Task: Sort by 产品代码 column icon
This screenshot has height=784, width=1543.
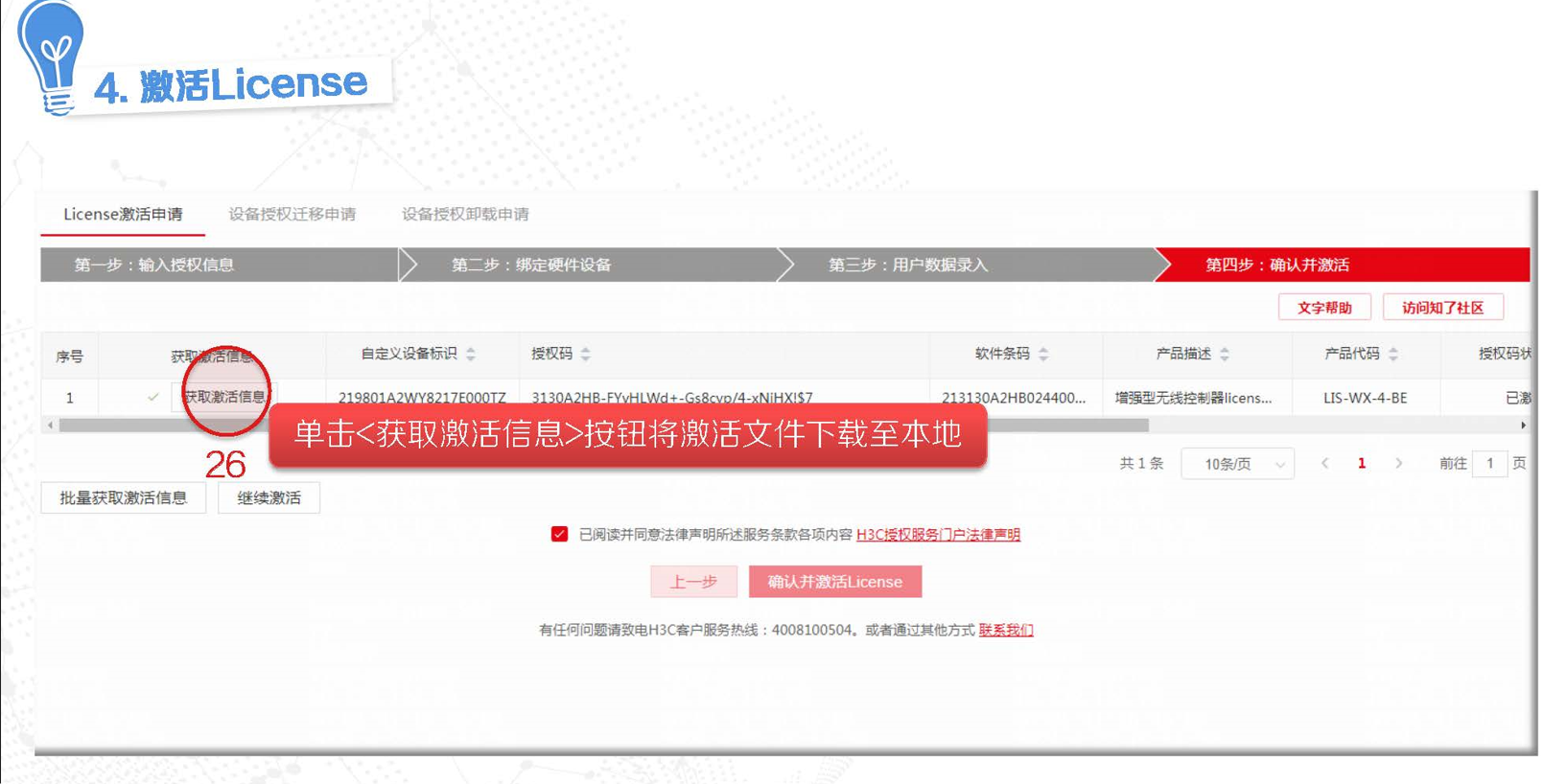Action: tap(1393, 355)
